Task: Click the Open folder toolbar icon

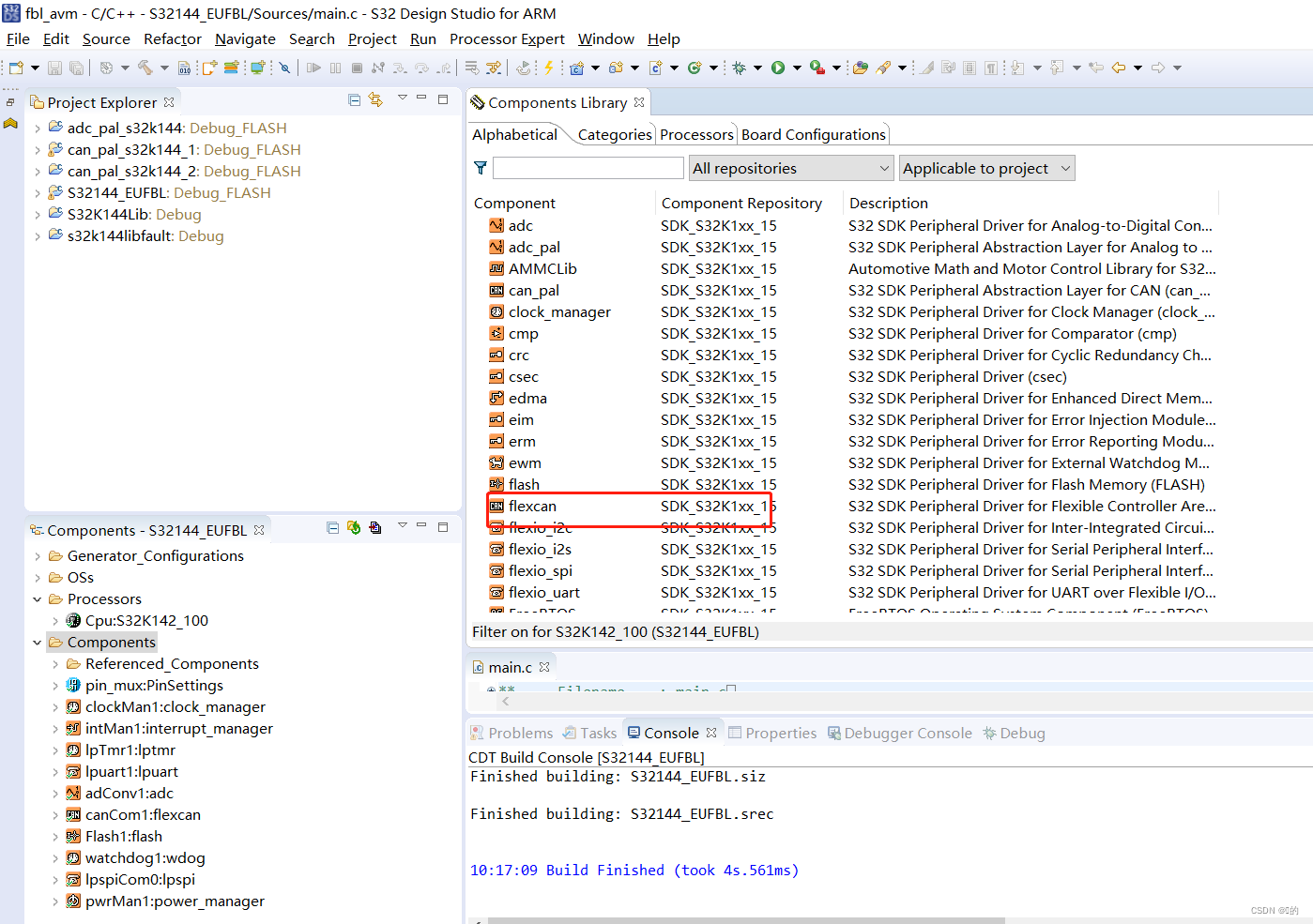Action: coord(860,68)
